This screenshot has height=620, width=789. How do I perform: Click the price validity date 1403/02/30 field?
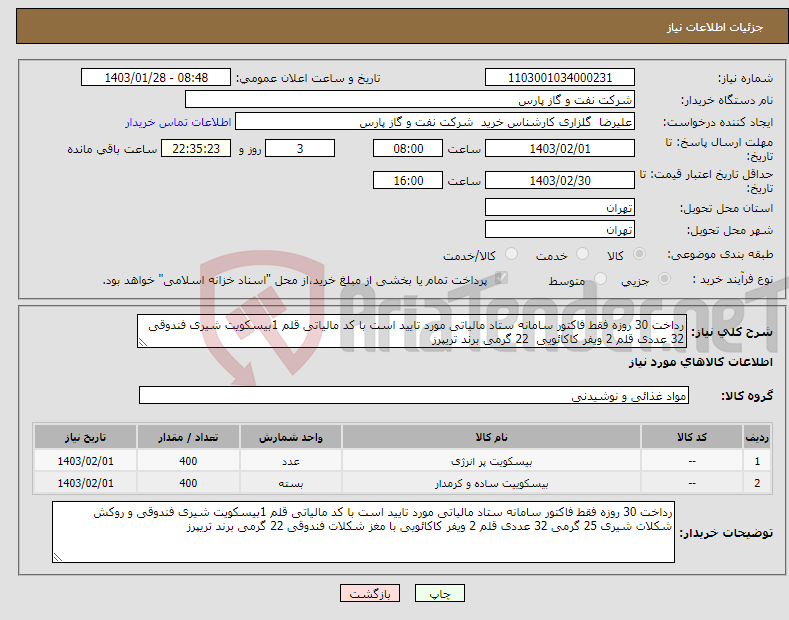coord(560,180)
